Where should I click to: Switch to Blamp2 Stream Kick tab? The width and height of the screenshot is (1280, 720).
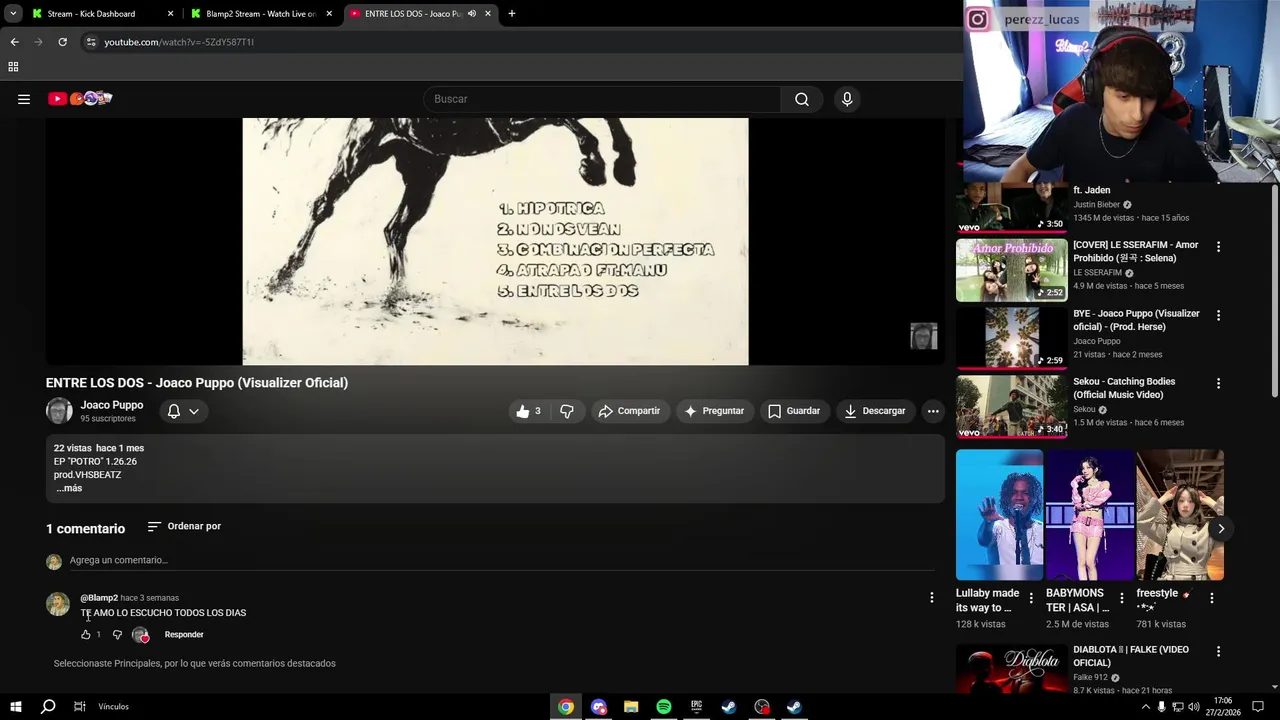[x=261, y=14]
